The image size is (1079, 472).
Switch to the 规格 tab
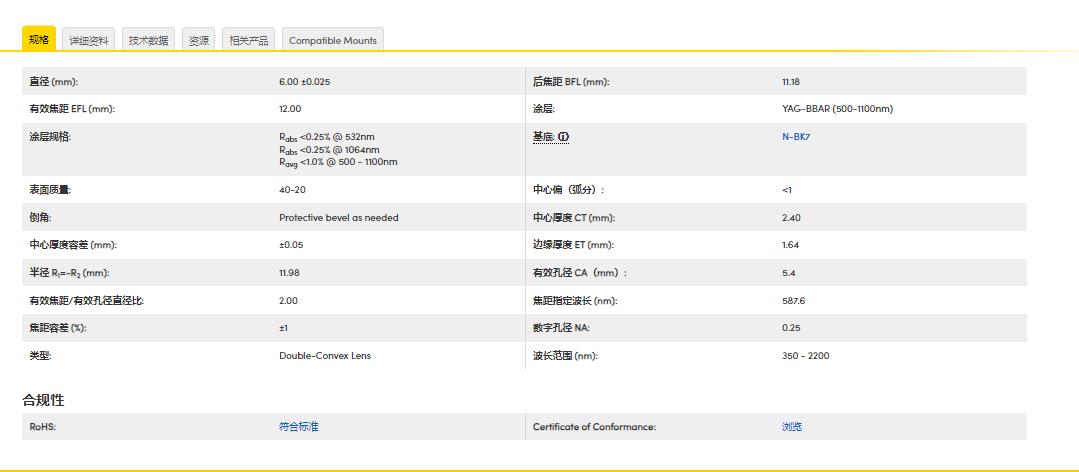point(39,40)
